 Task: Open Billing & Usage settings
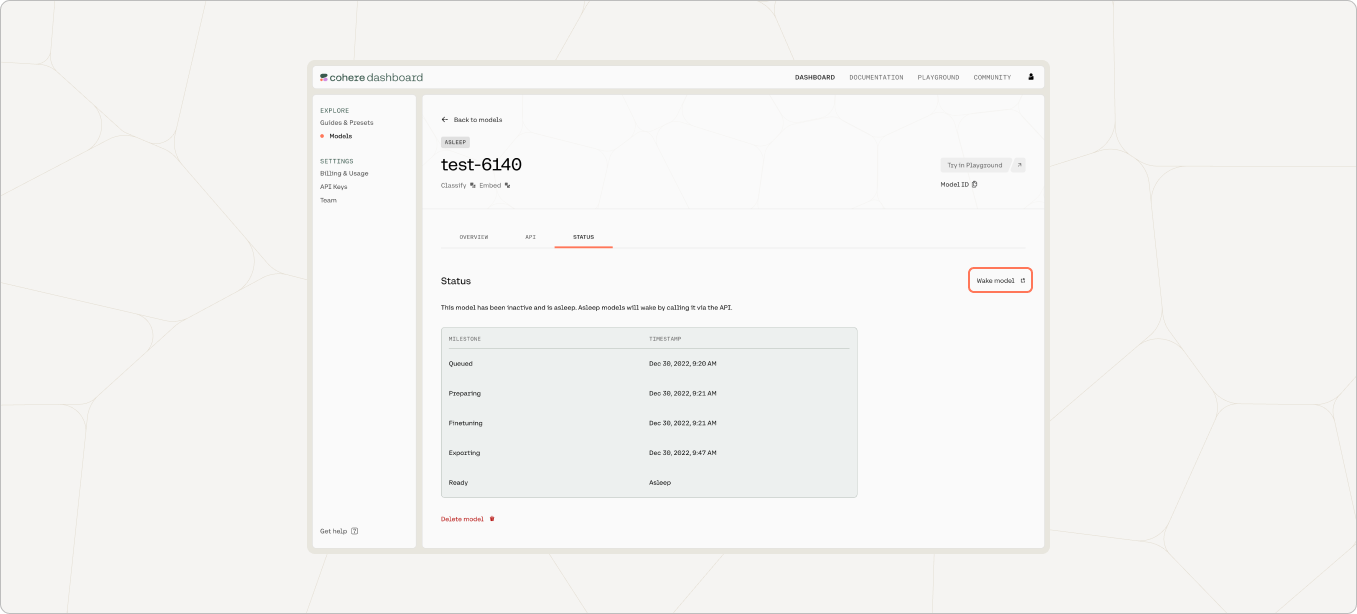coord(344,173)
